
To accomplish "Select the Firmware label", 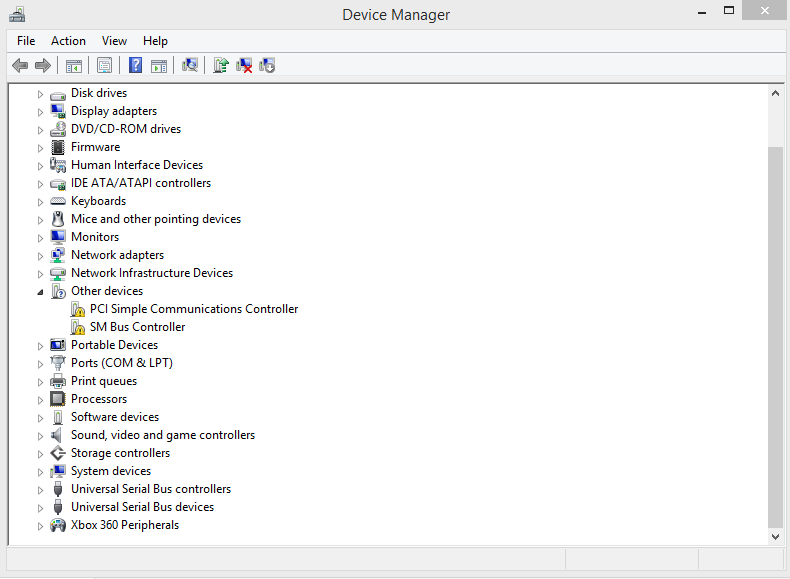I will (x=96, y=147).
